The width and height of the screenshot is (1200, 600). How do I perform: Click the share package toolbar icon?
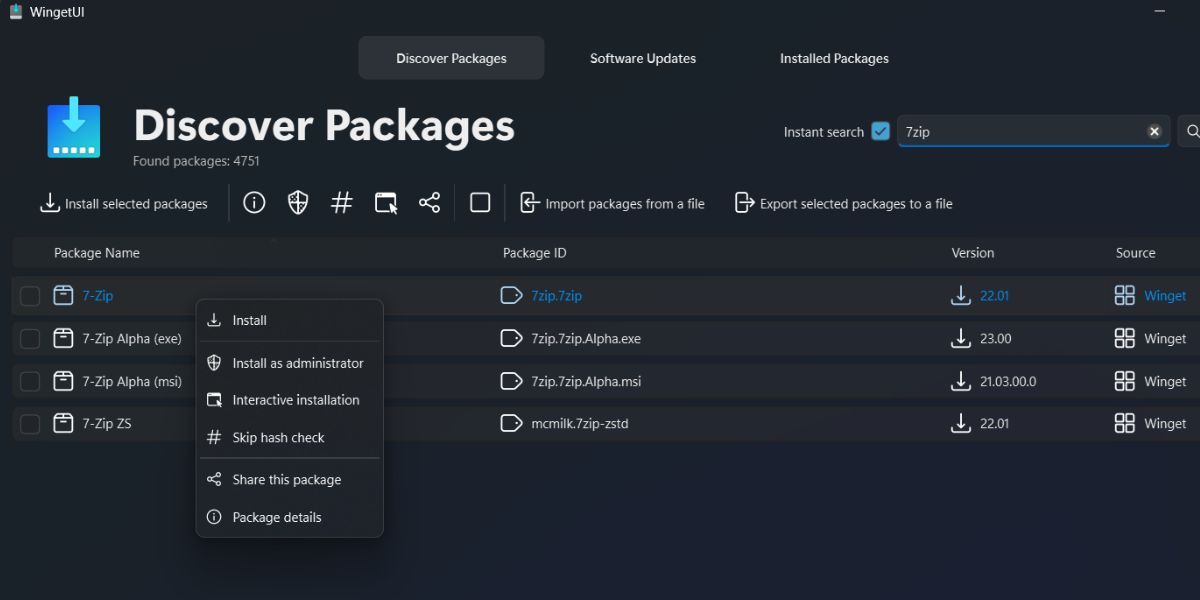pyautogui.click(x=430, y=203)
